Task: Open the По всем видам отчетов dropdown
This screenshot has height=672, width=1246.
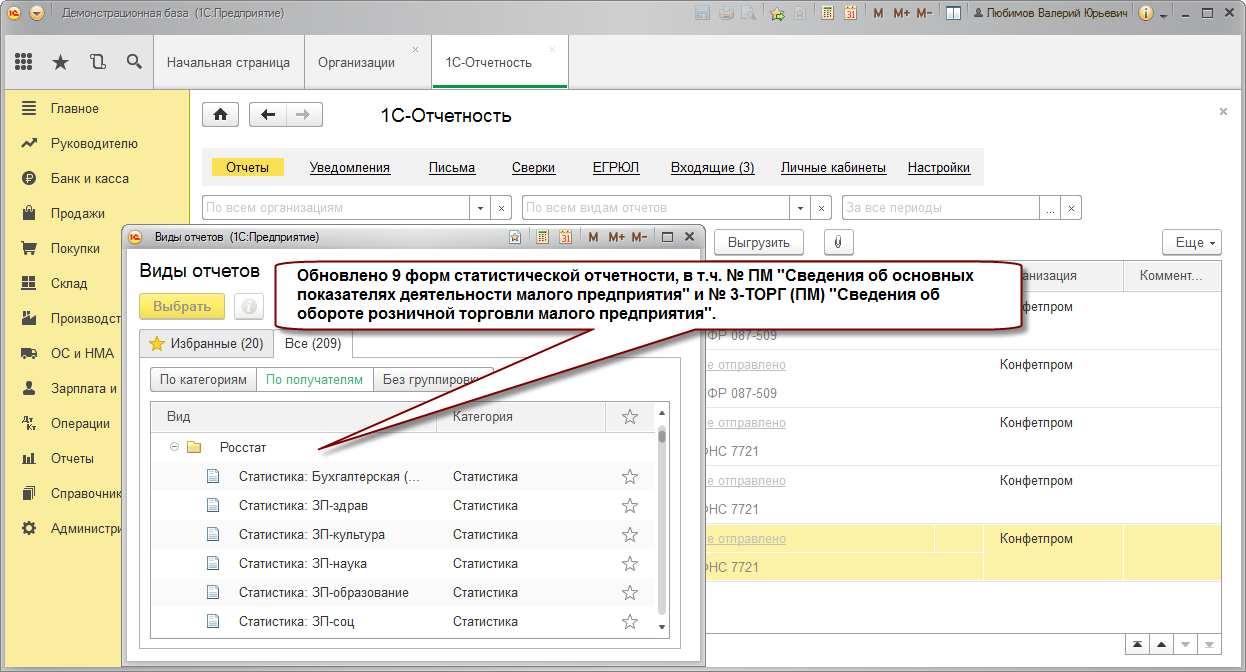Action: pyautogui.click(x=800, y=208)
